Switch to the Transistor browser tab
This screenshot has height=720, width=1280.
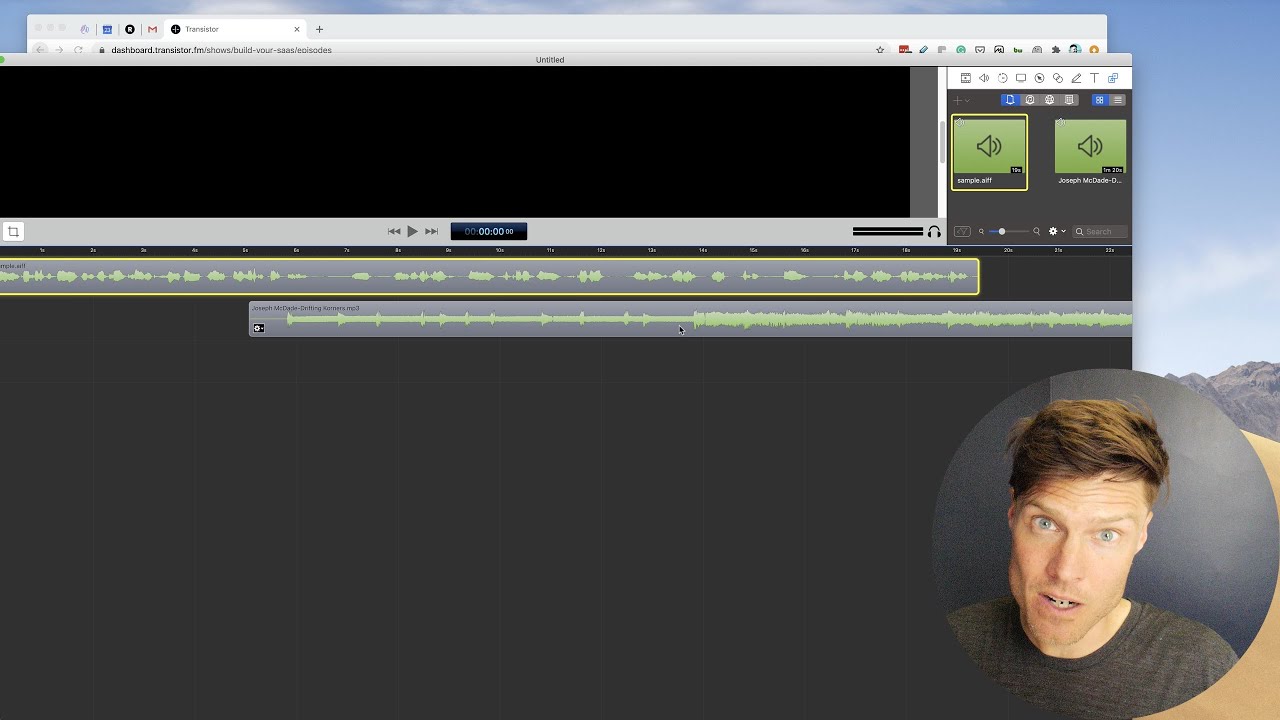click(236, 29)
